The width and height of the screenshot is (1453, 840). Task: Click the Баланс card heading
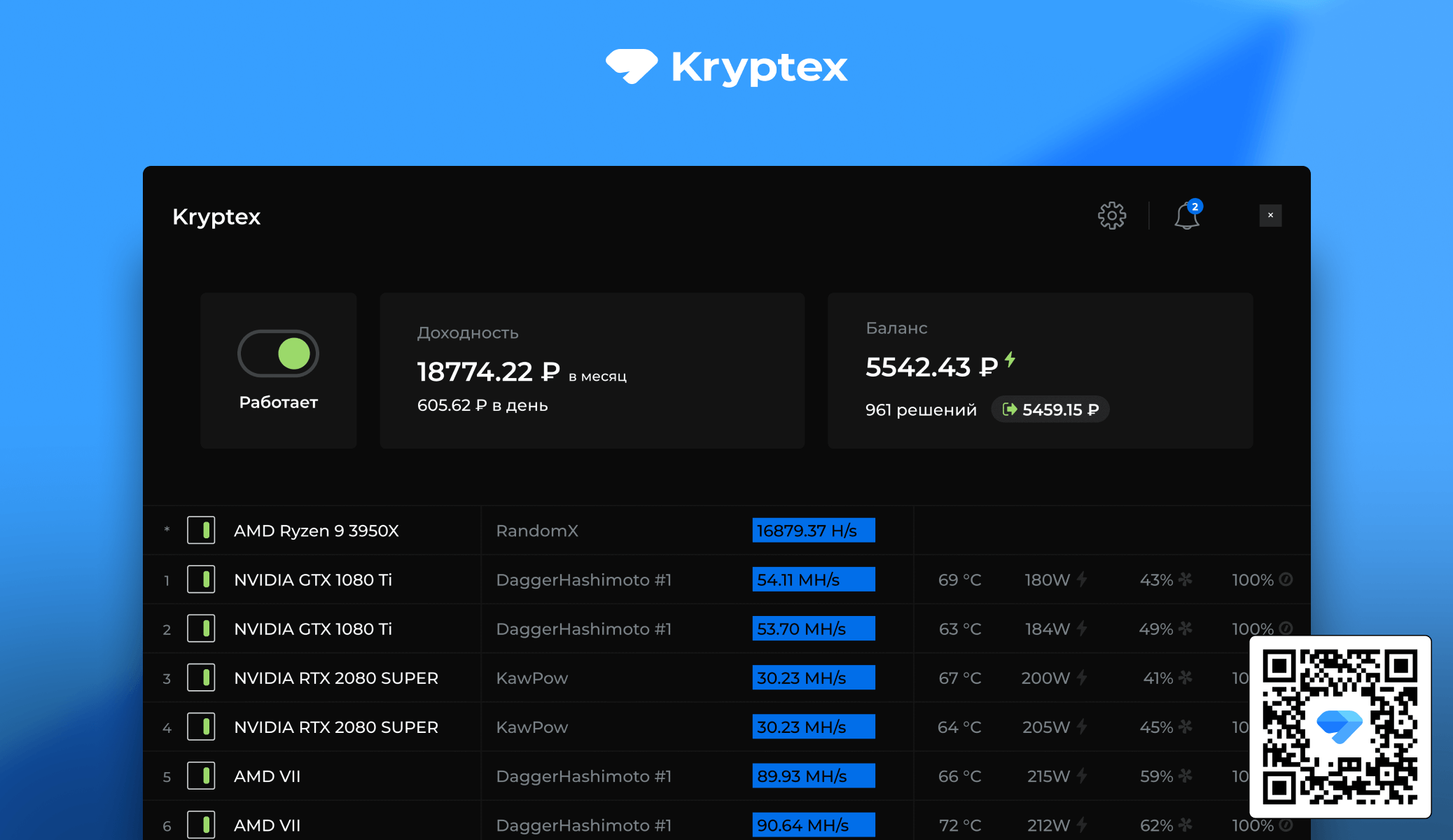coord(896,328)
